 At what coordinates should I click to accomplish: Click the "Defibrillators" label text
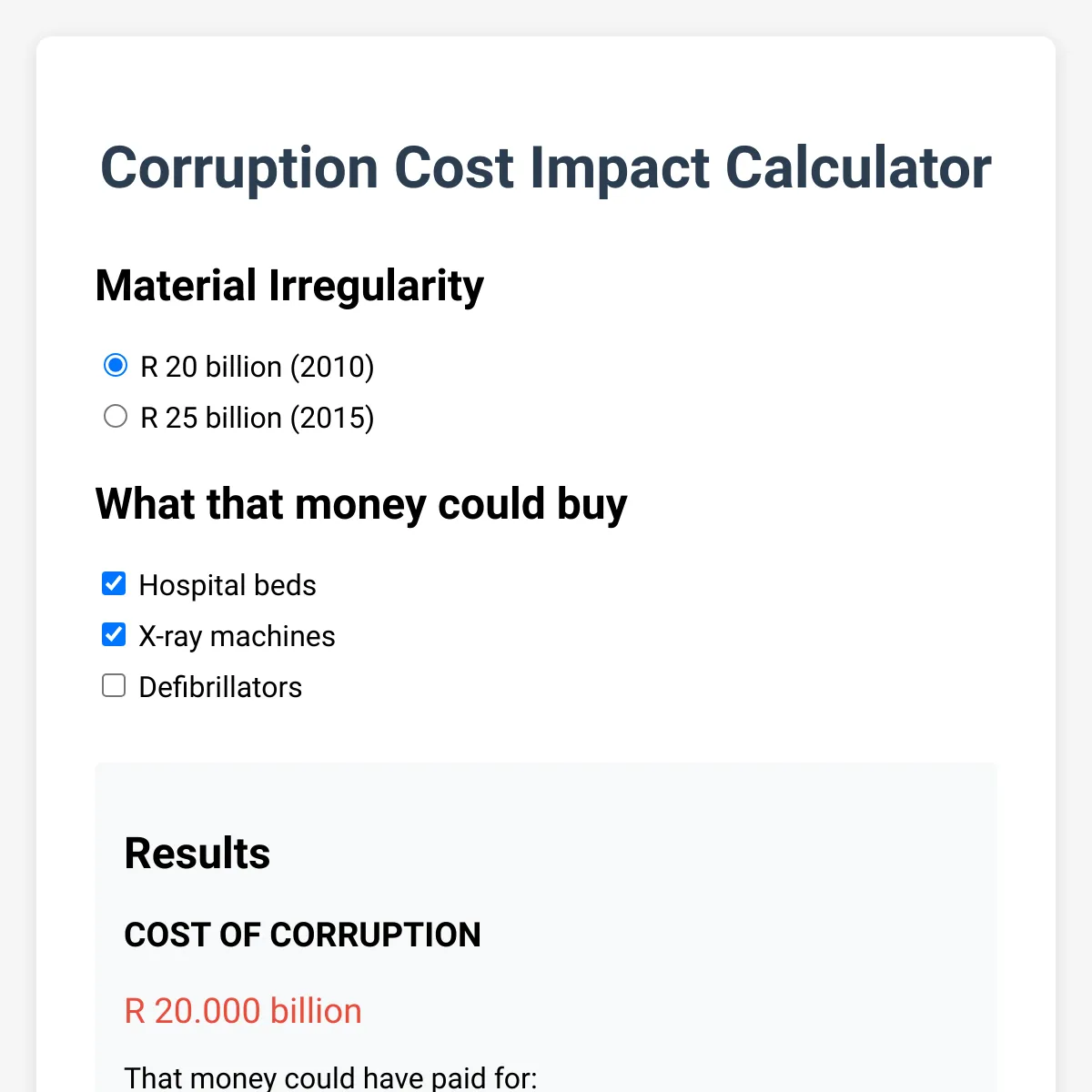pos(220,687)
